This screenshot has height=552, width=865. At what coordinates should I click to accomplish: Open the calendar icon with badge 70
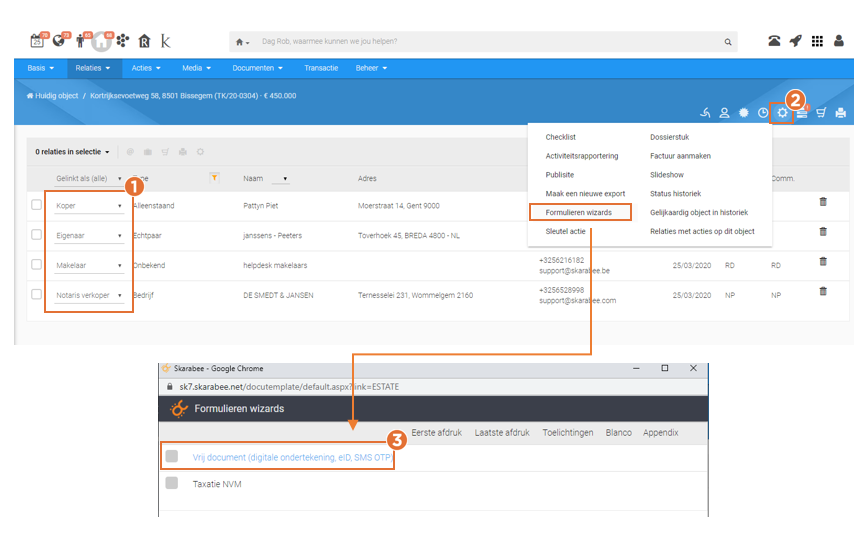pyautogui.click(x=37, y=40)
